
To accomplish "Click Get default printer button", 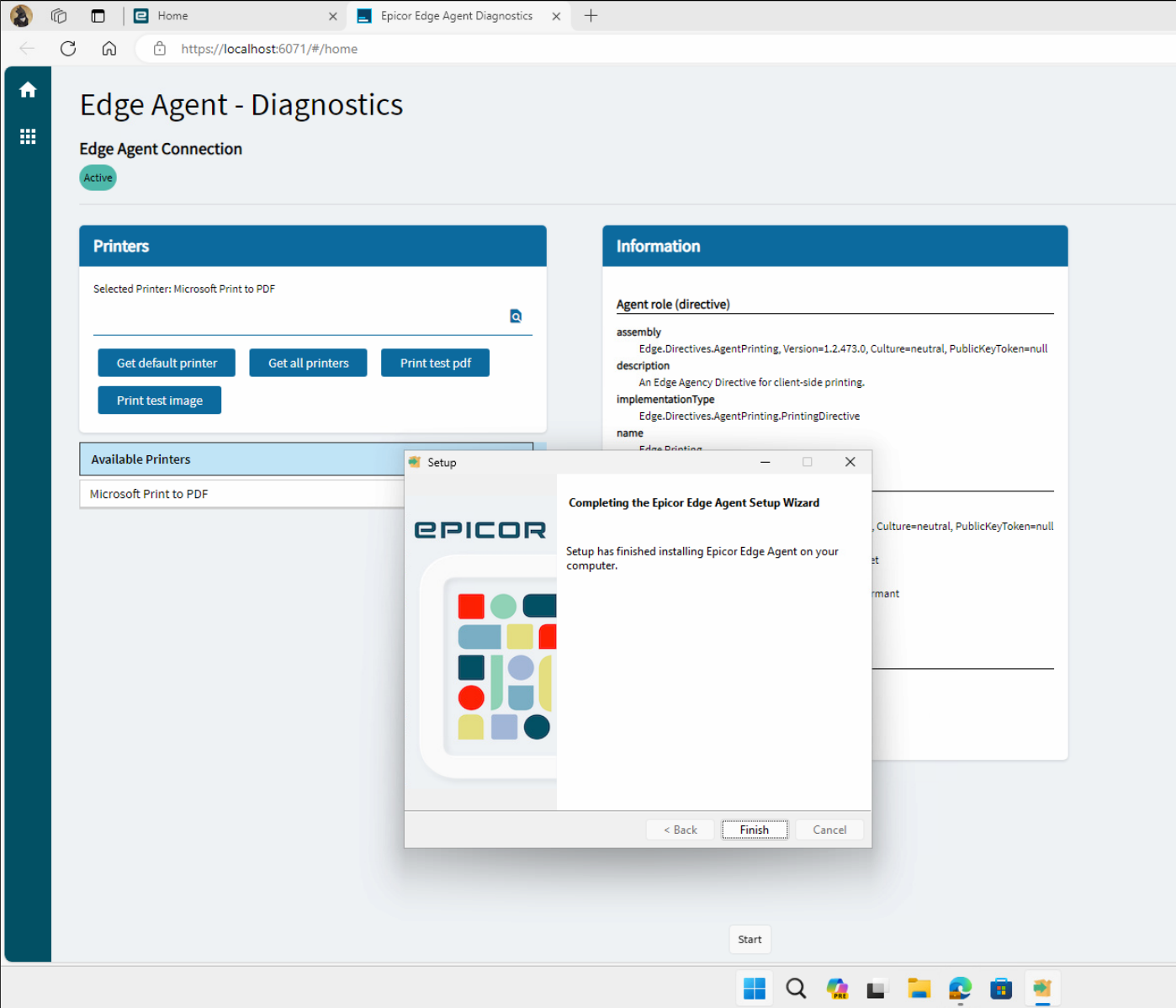I will pyautogui.click(x=167, y=363).
